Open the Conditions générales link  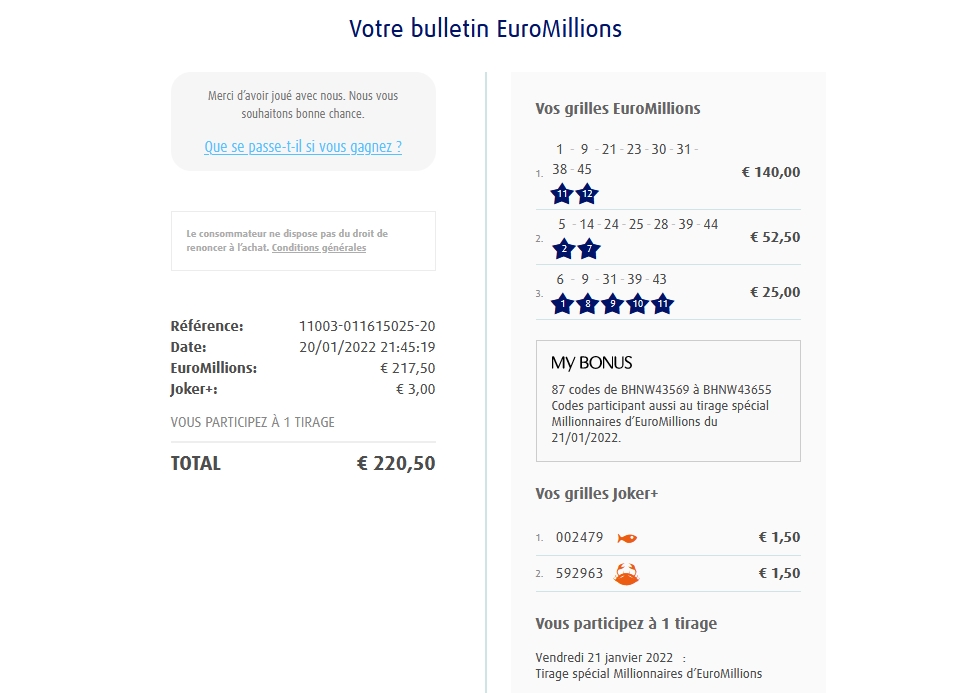pyautogui.click(x=319, y=248)
